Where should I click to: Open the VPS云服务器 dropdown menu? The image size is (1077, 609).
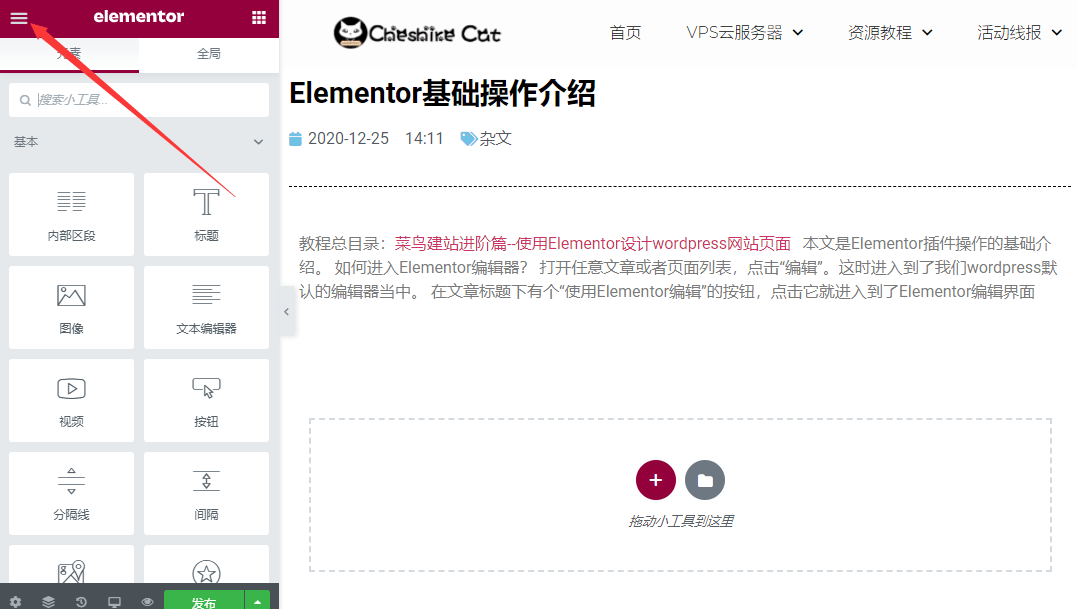[x=737, y=31]
